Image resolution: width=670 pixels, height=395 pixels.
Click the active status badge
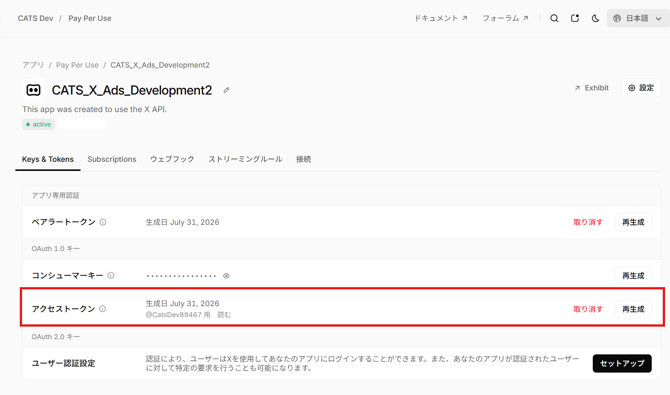point(38,124)
